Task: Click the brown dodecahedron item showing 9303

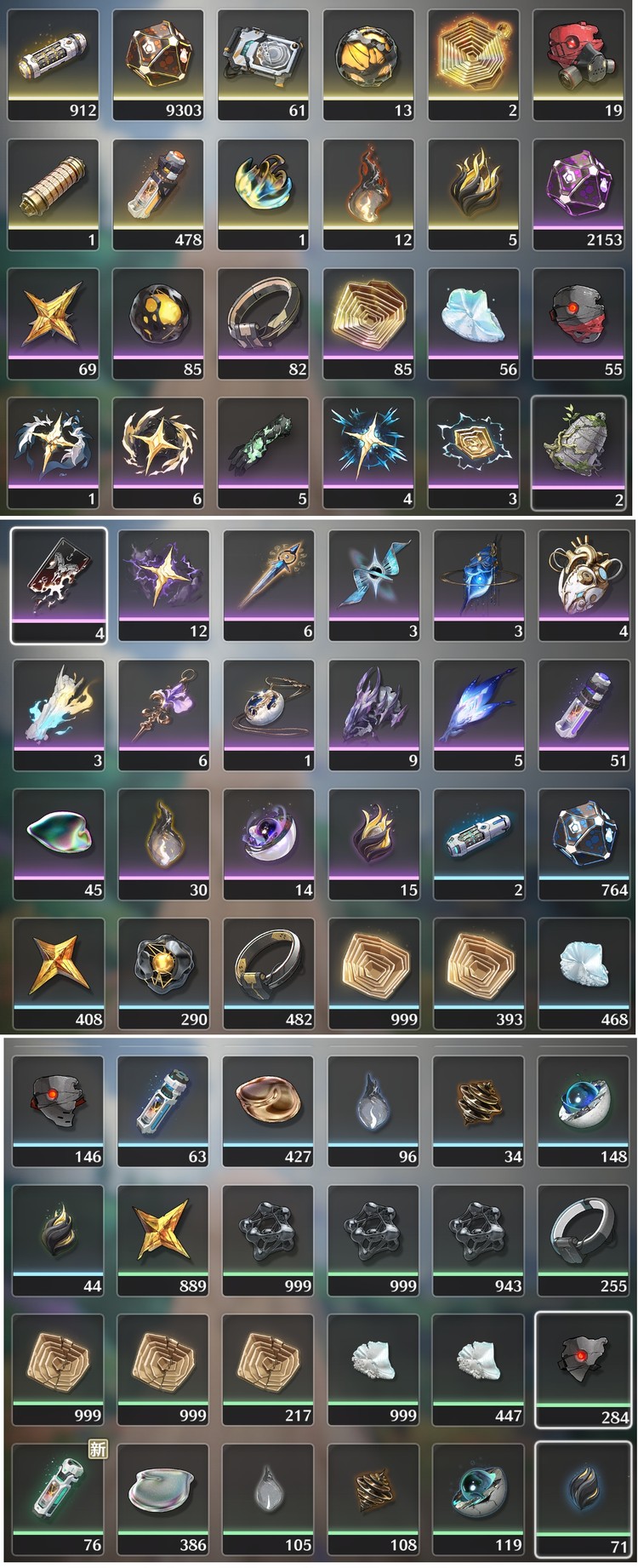Action: pos(157,65)
